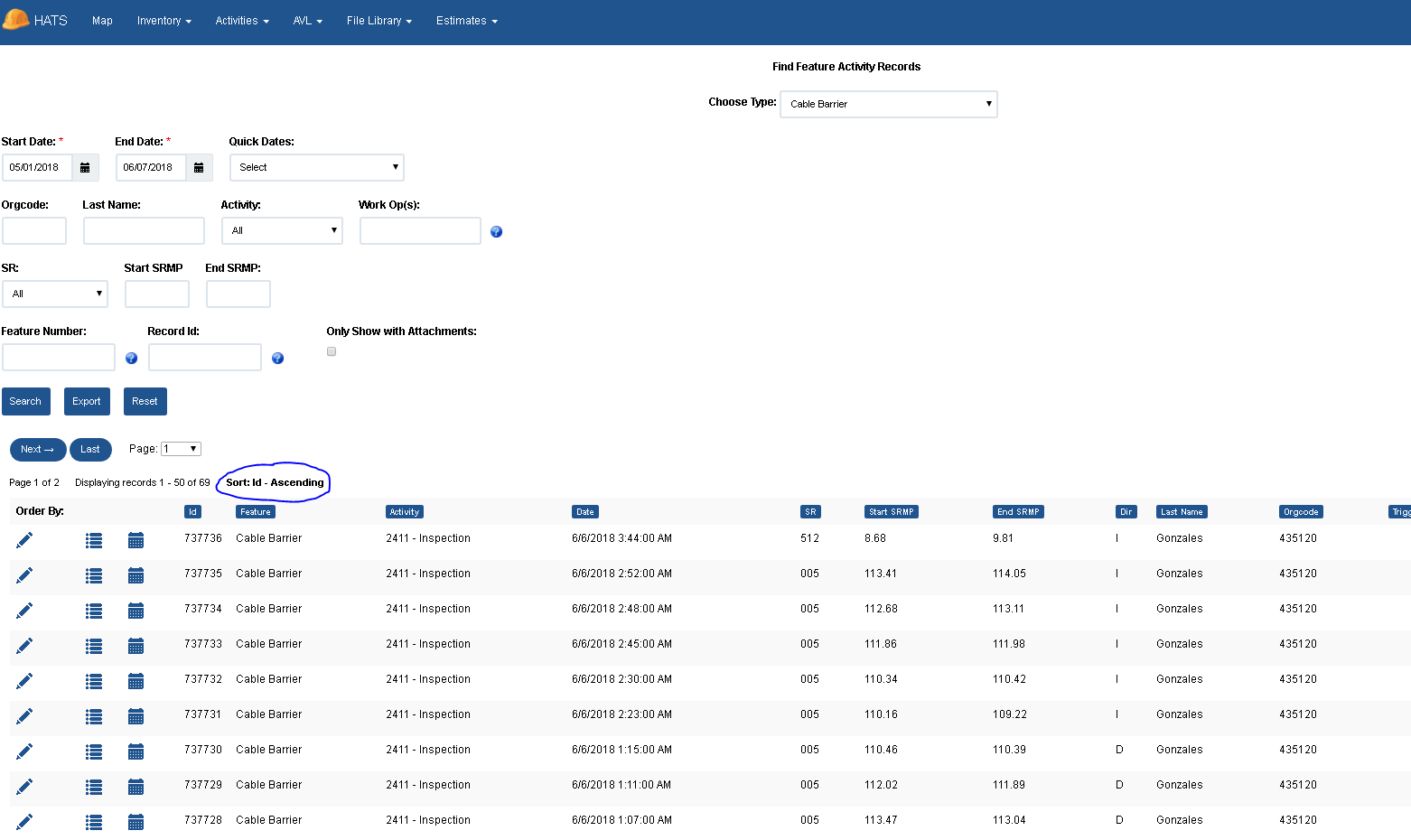1411x840 pixels.
Task: Edit record 737728 using its pencil icon
Action: click(x=24, y=822)
